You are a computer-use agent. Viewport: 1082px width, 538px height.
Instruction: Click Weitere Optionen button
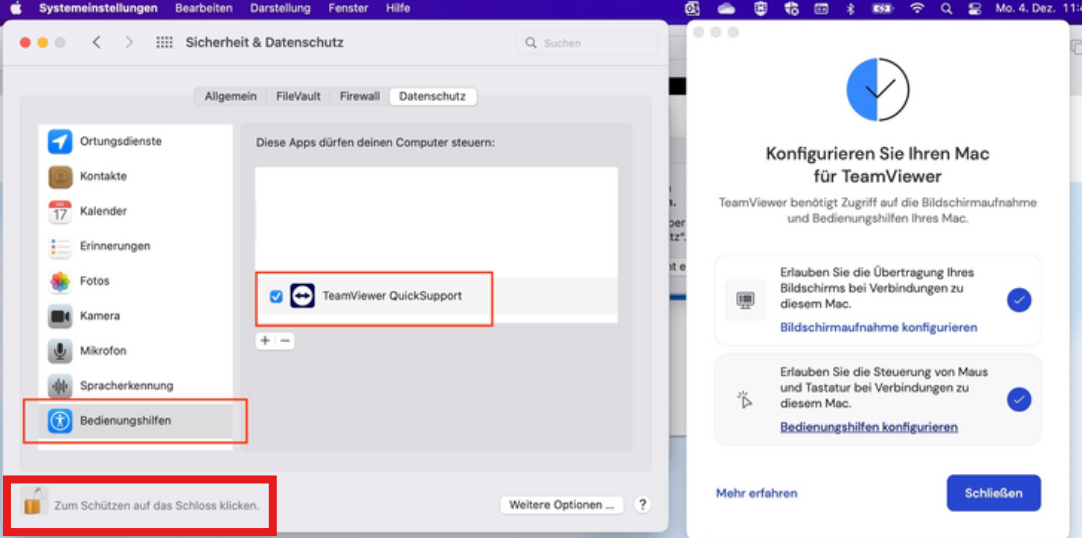[x=562, y=505]
